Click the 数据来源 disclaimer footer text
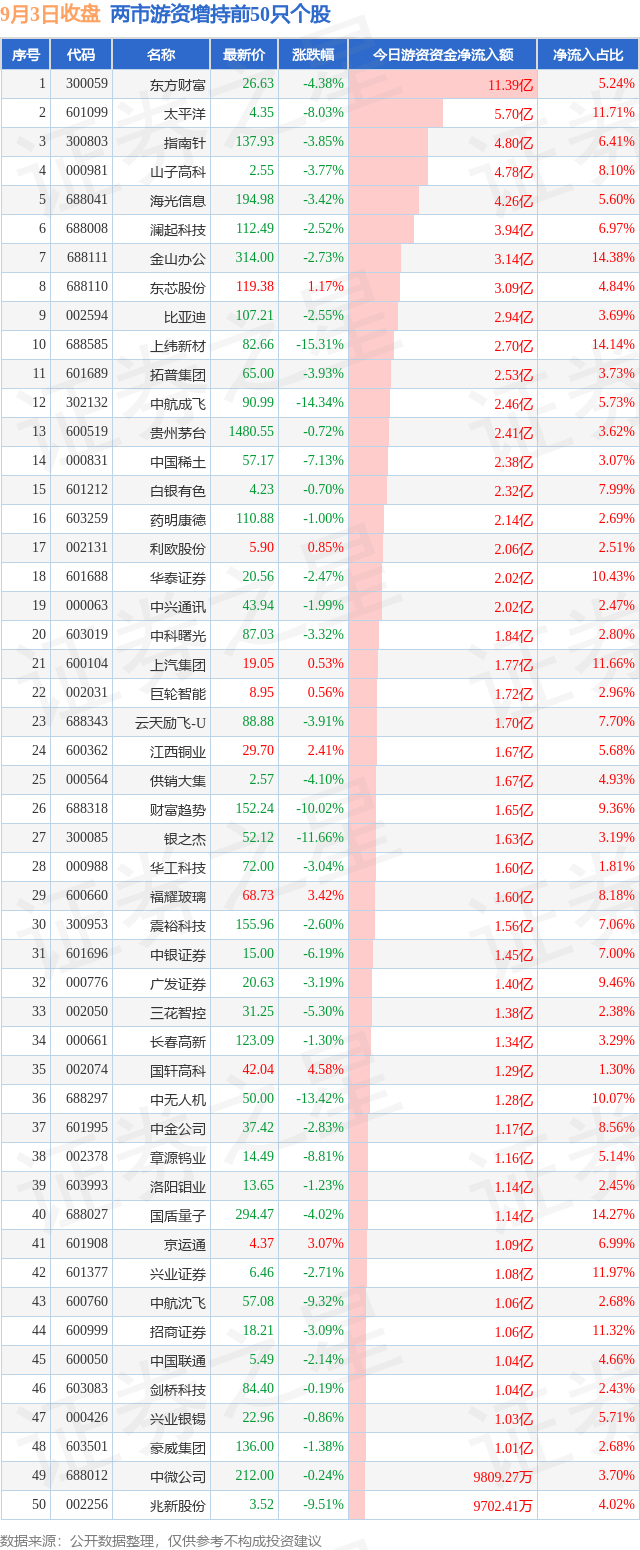This screenshot has width=640, height=1550. (161, 1539)
